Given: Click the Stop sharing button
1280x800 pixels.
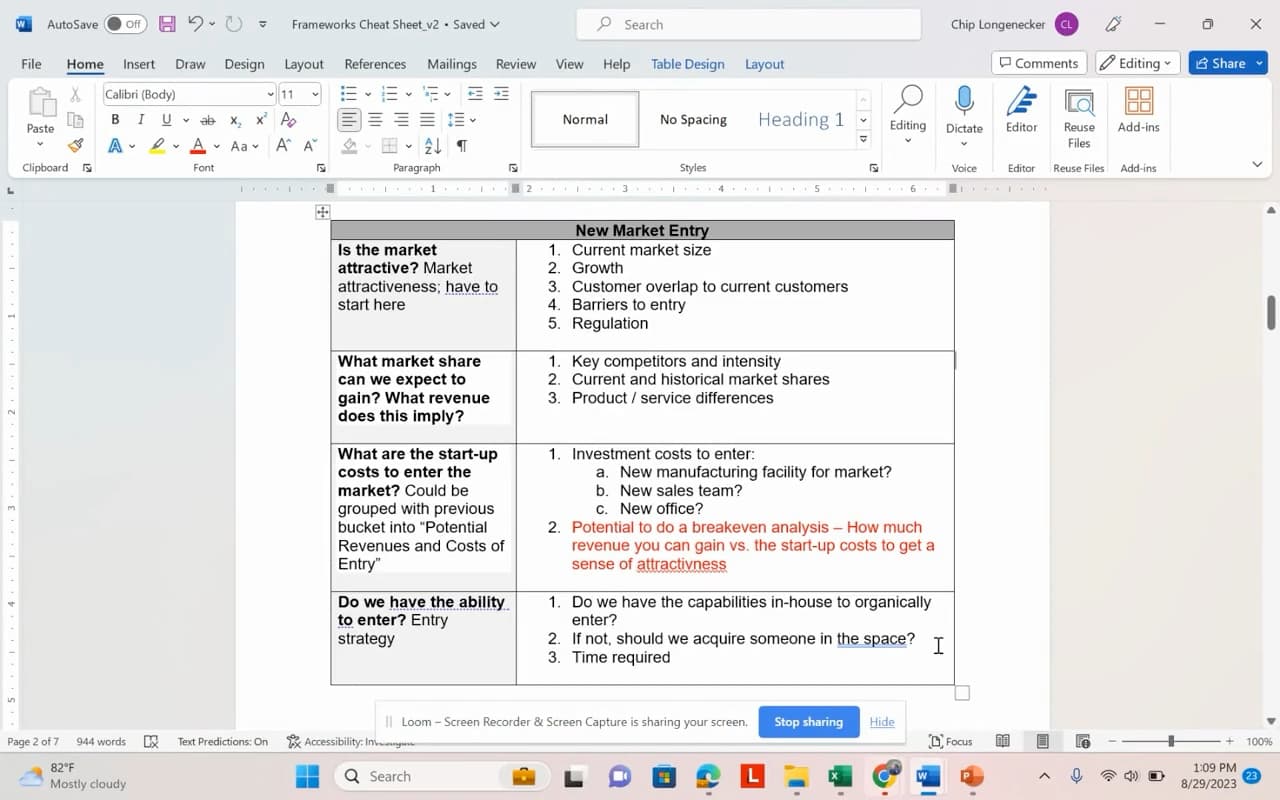Looking at the screenshot, I should coord(808,722).
